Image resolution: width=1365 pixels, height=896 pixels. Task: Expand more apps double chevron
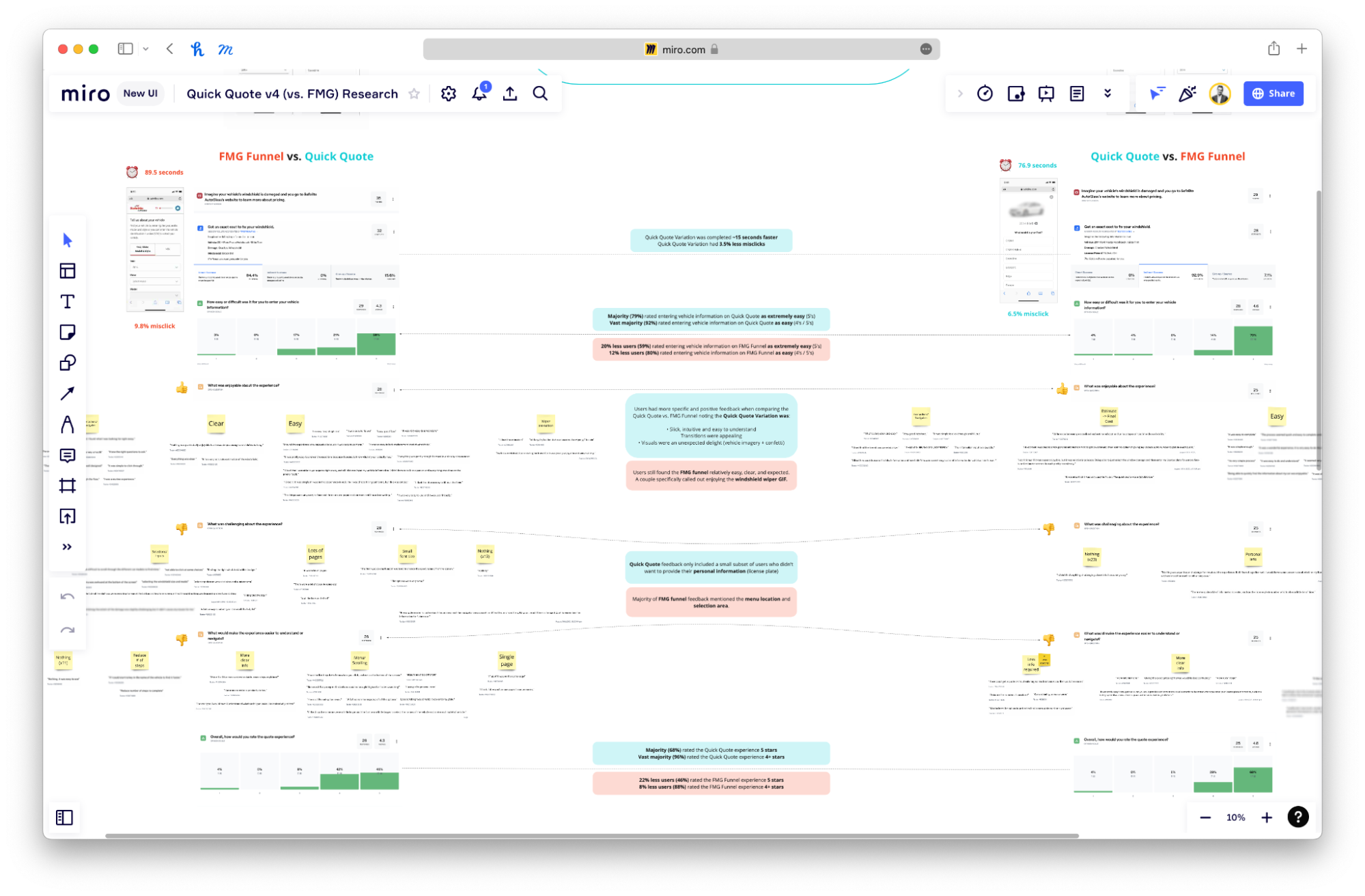pyautogui.click(x=1108, y=94)
